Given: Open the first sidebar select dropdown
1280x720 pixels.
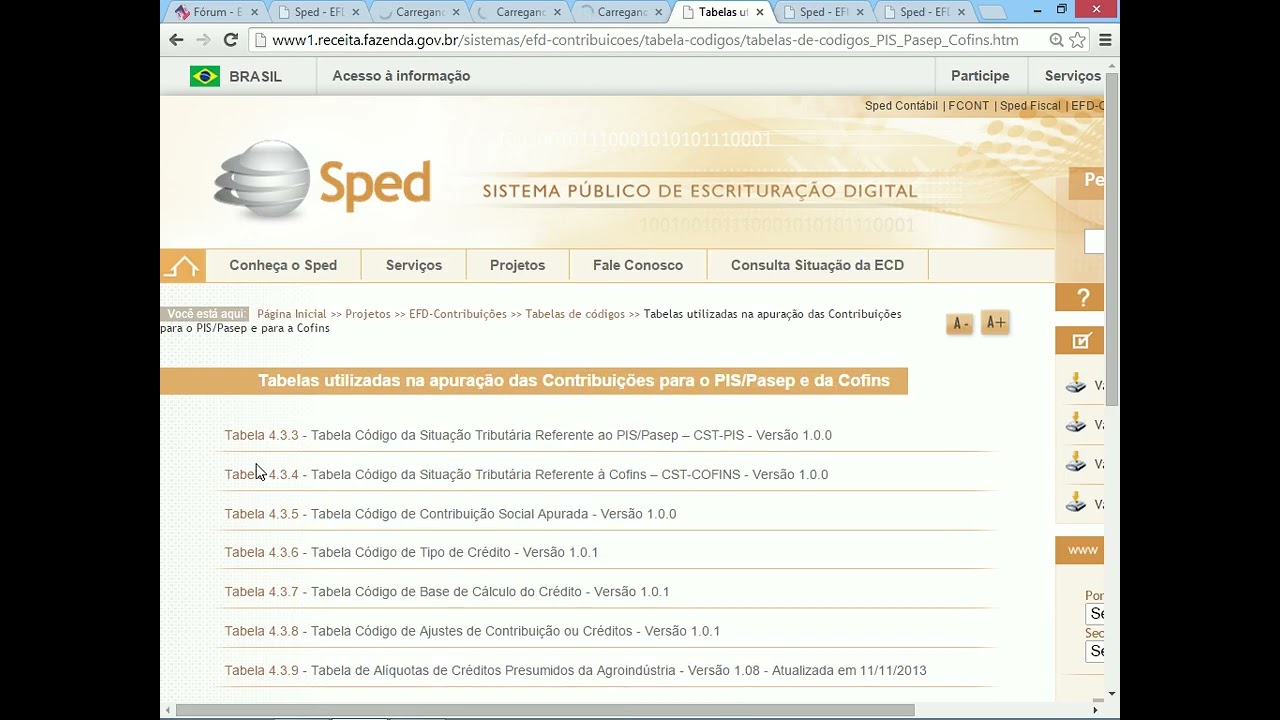Looking at the screenshot, I should coord(1094,613).
